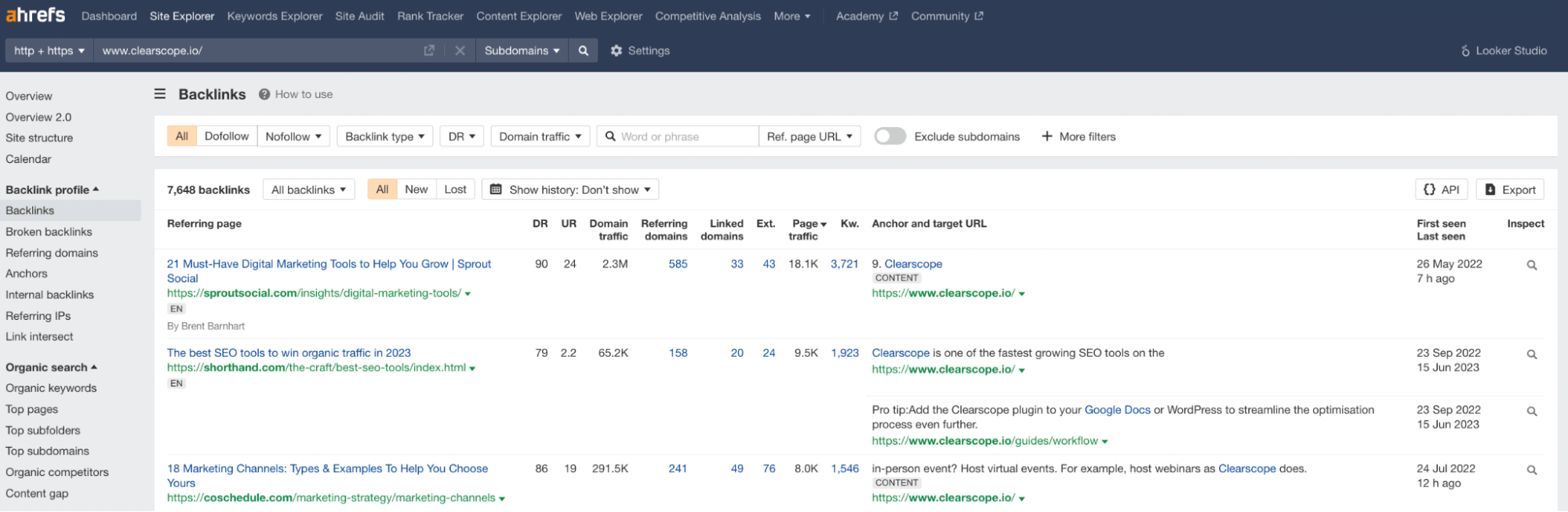Inspect the sproutsocial.com backlink row
The height and width of the screenshot is (512, 1568).
pos(1531,266)
